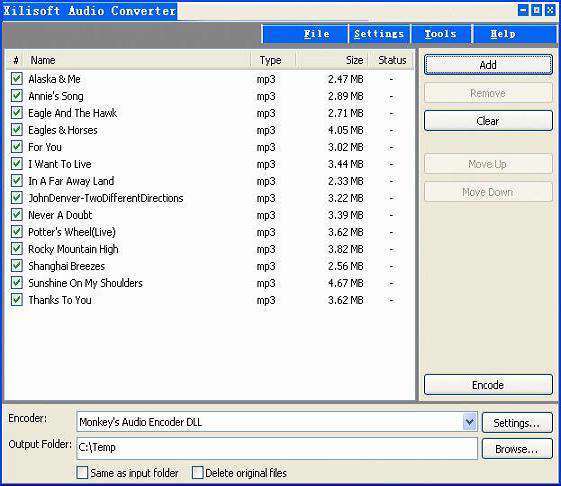Select Potter's Wheel(Live) track name
Image resolution: width=561 pixels, height=486 pixels.
click(x=72, y=232)
